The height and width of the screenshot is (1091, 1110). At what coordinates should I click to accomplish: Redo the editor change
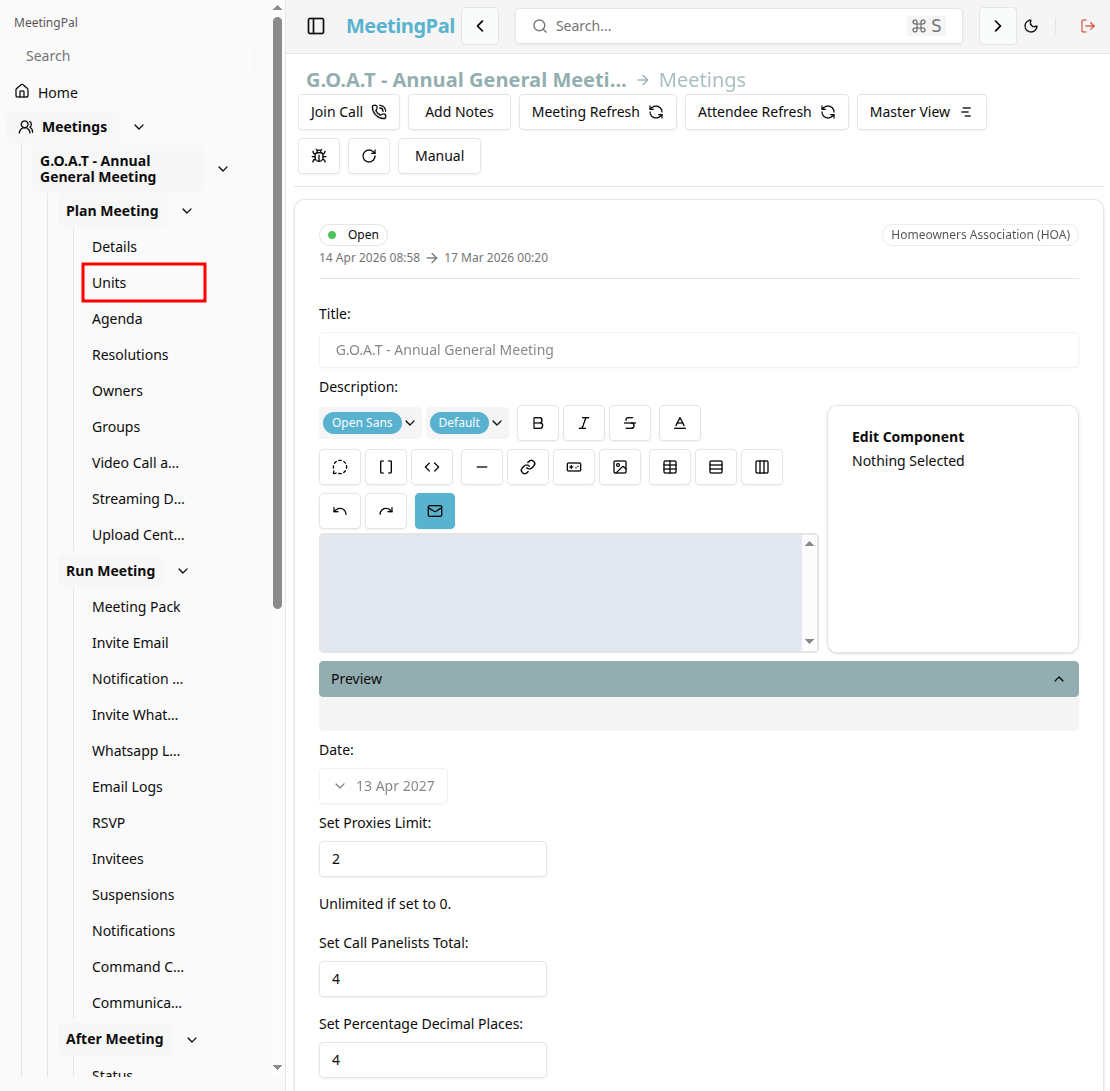pyautogui.click(x=386, y=511)
